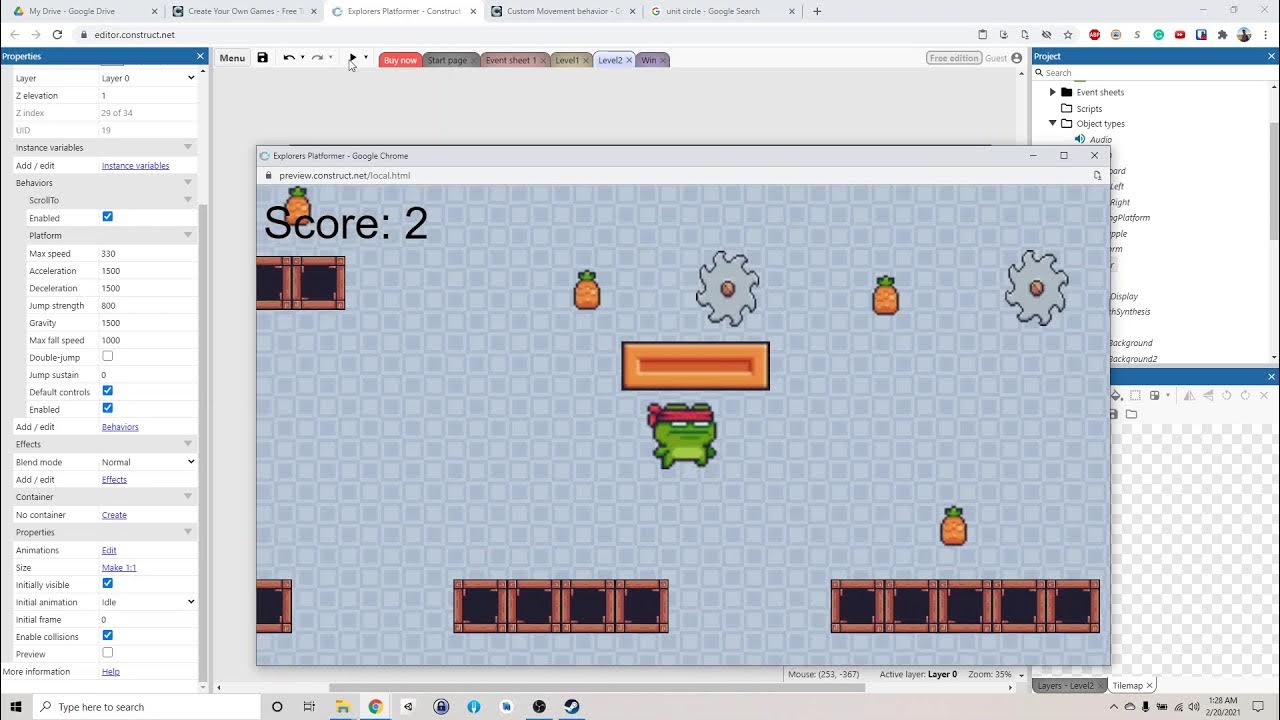
Task: Click the Undo arrow in editor toolbar
Action: pyautogui.click(x=288, y=58)
